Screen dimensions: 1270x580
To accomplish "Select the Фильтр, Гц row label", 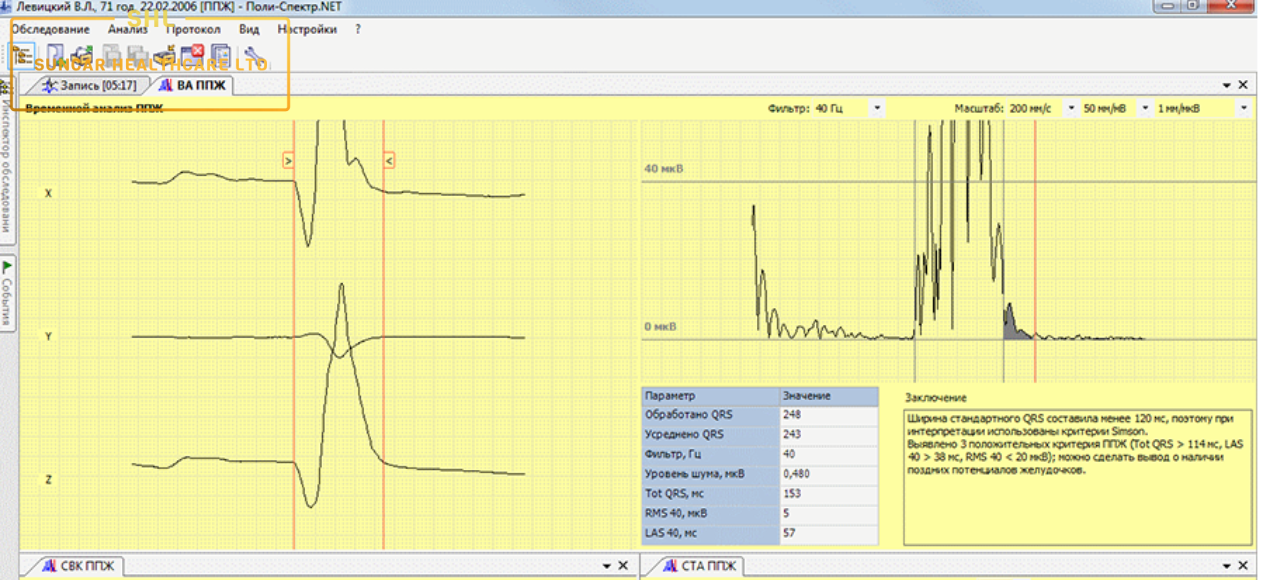I will point(709,454).
